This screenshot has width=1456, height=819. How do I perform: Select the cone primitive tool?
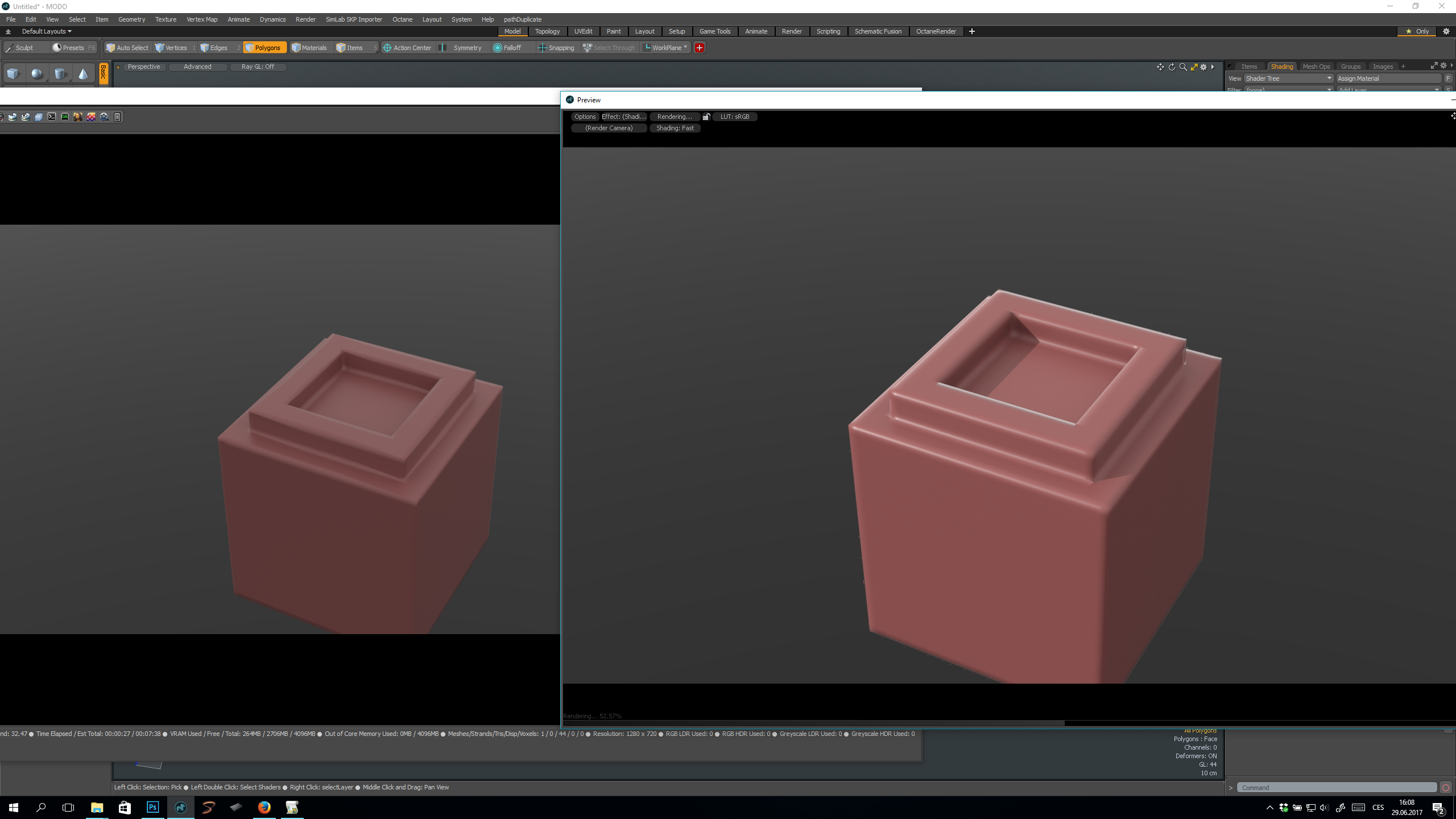point(83,74)
